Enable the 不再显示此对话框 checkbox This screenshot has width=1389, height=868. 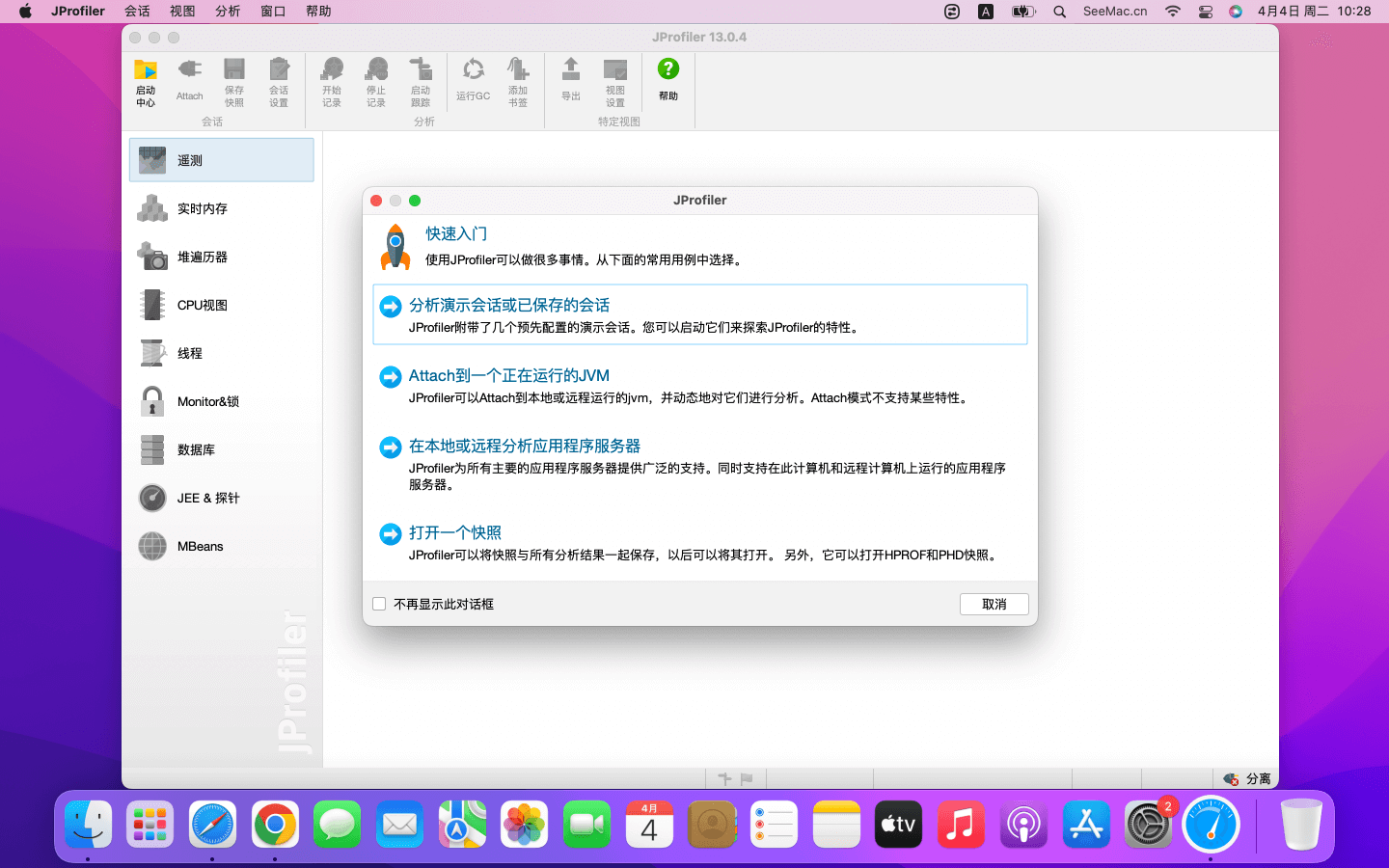(379, 604)
